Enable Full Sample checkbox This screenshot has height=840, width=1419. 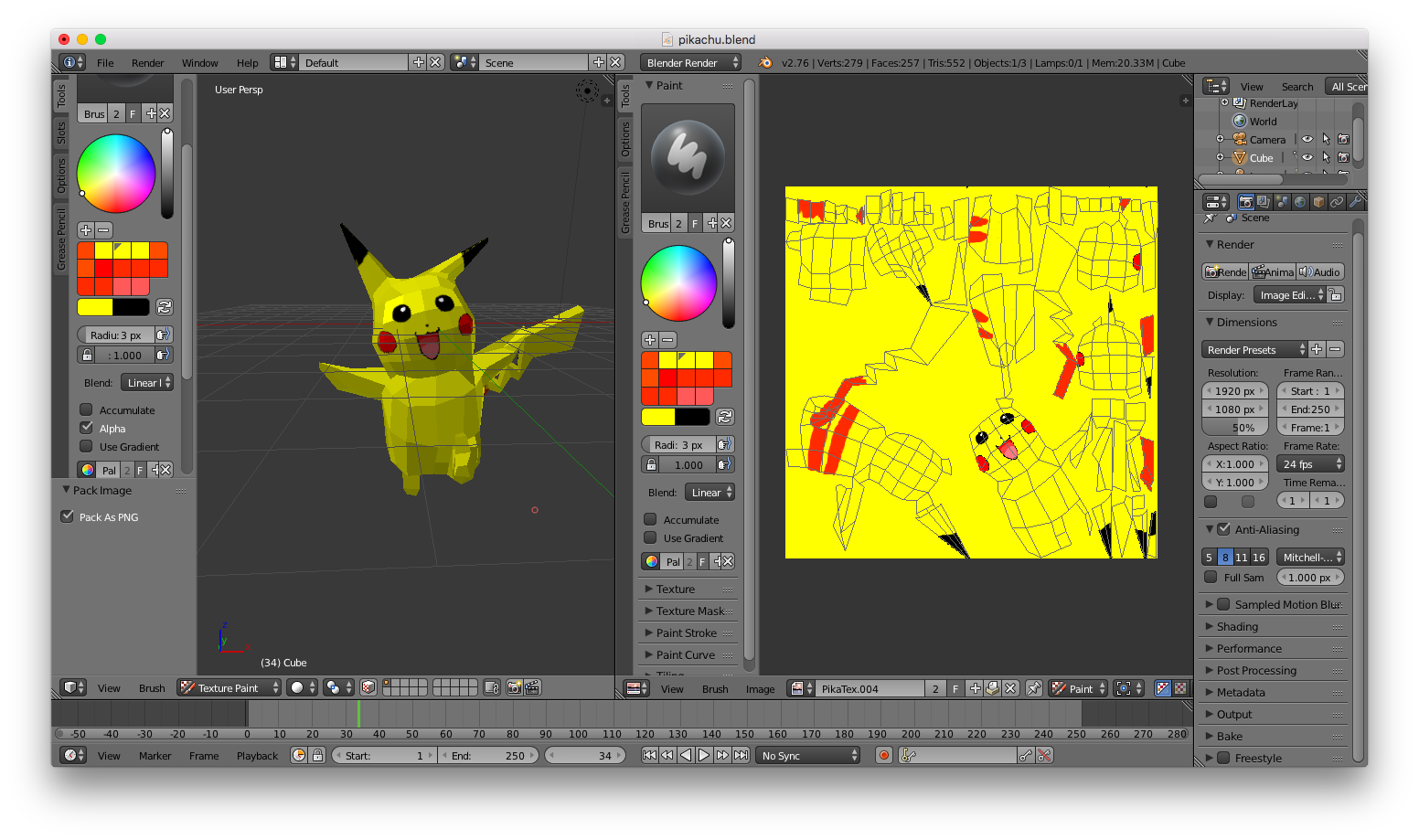[x=1211, y=577]
